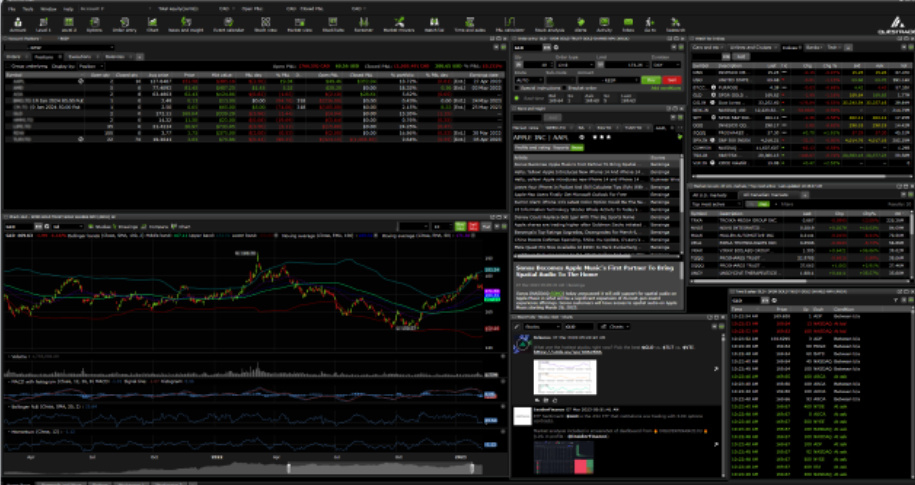
Task: Click the first StockTwits post chart thumbnail
Action: coord(565,377)
